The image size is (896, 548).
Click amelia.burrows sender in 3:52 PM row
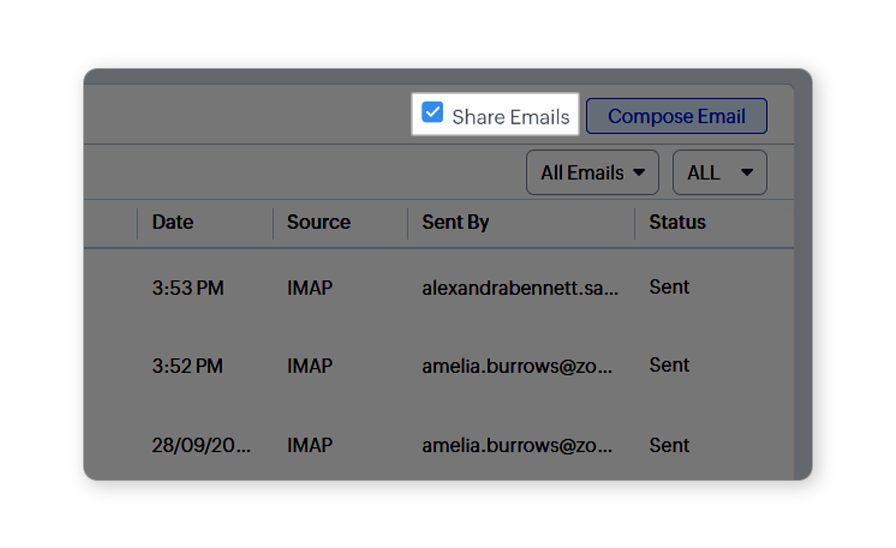pyautogui.click(x=517, y=366)
